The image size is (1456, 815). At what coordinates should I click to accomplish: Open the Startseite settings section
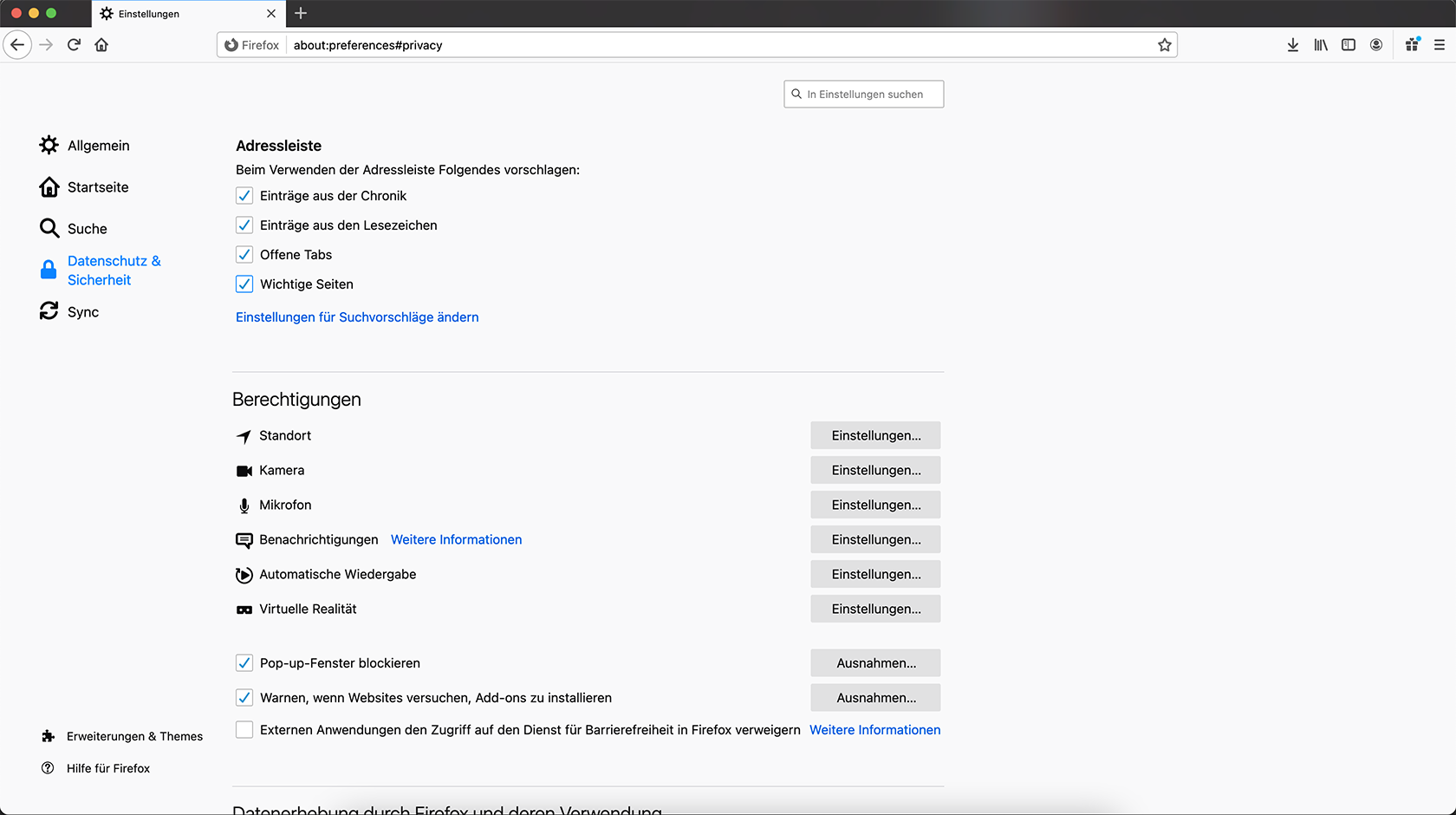(x=98, y=187)
